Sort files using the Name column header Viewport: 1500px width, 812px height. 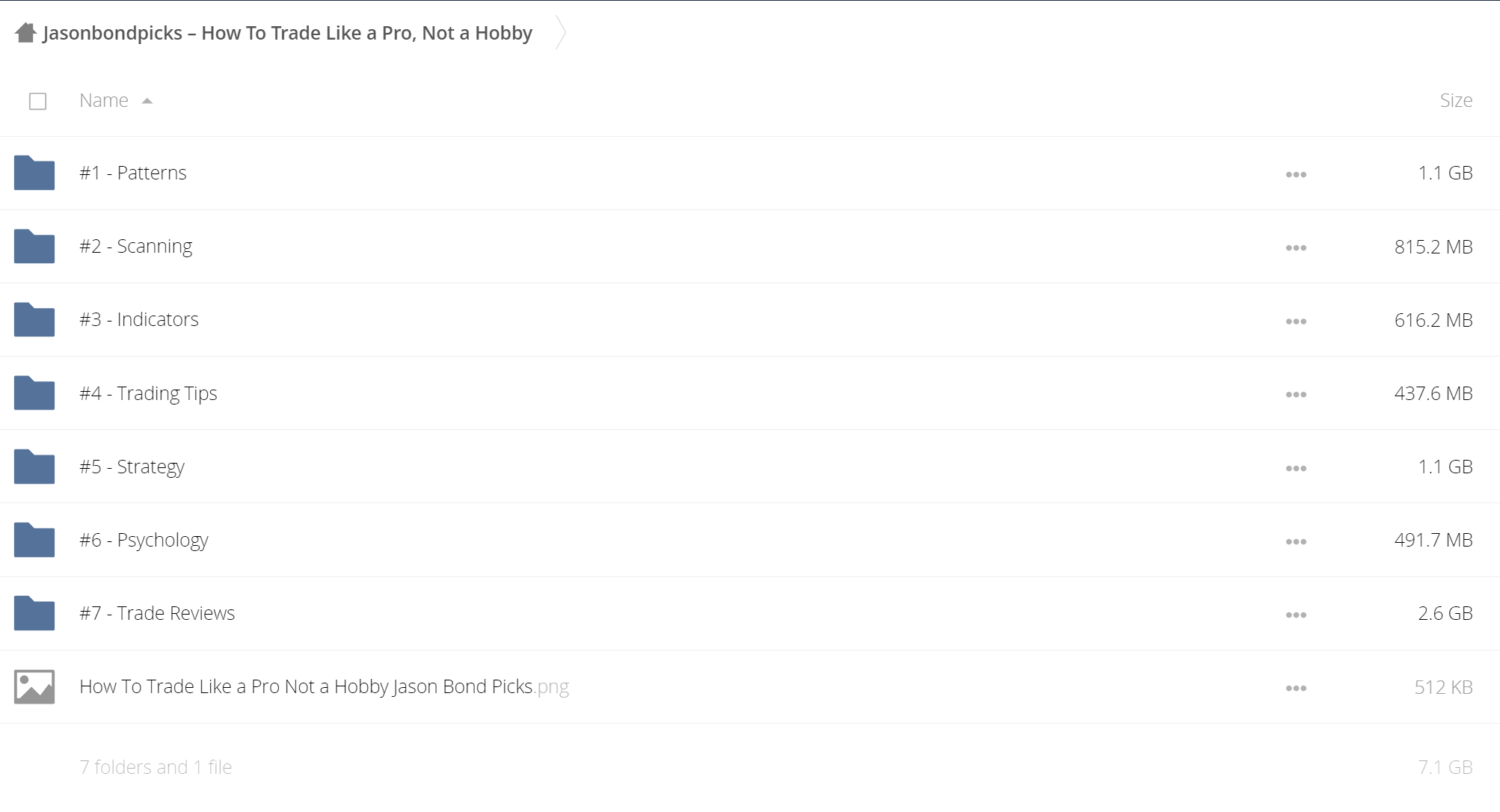(x=104, y=100)
